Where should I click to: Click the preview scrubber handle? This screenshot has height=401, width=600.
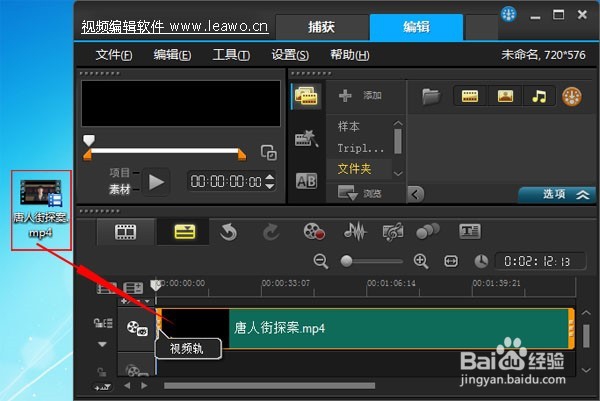coord(89,140)
